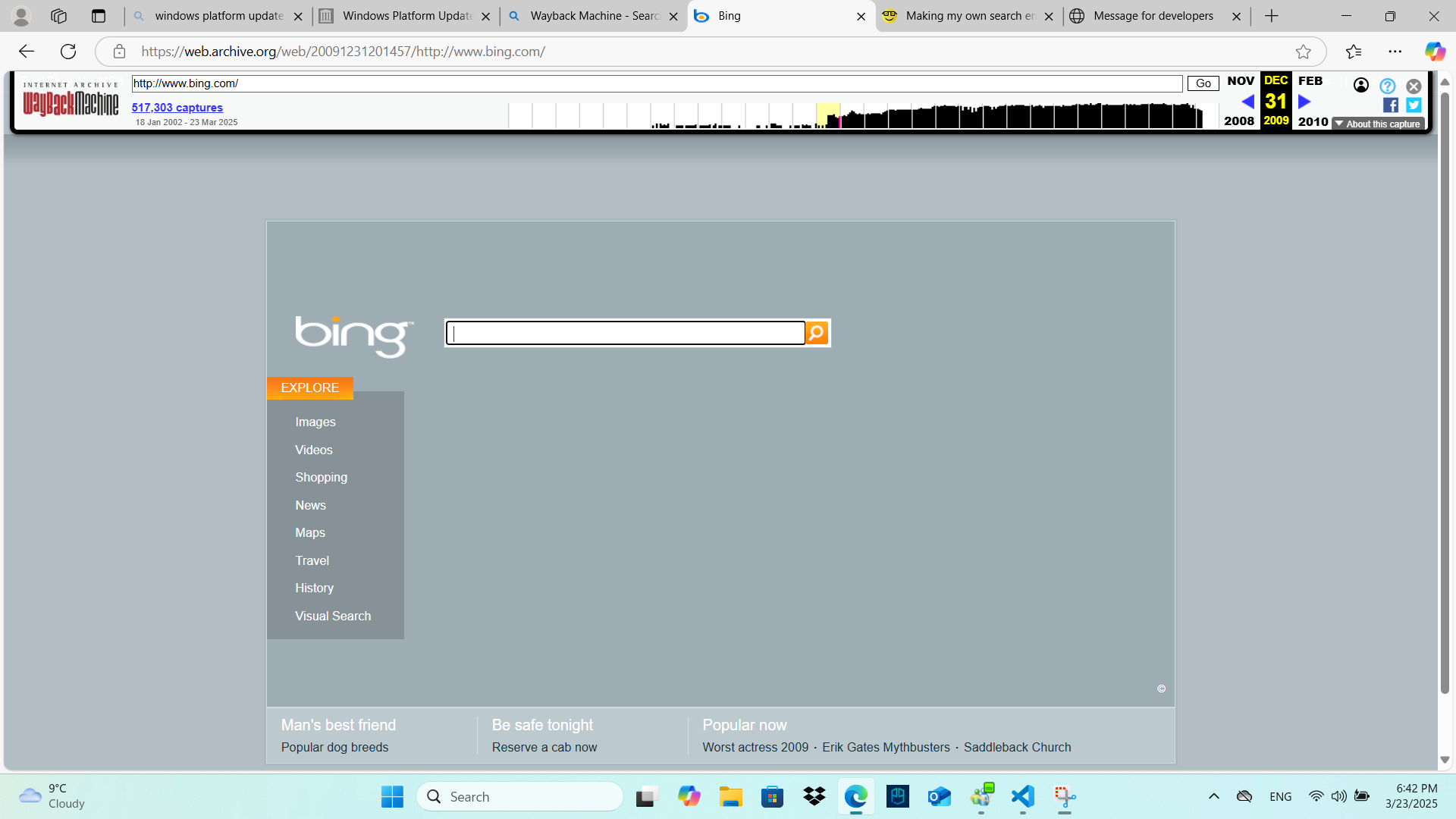Screen dimensions: 1456x819
Task: Open a new browser tab with plus button
Action: pyautogui.click(x=1272, y=16)
